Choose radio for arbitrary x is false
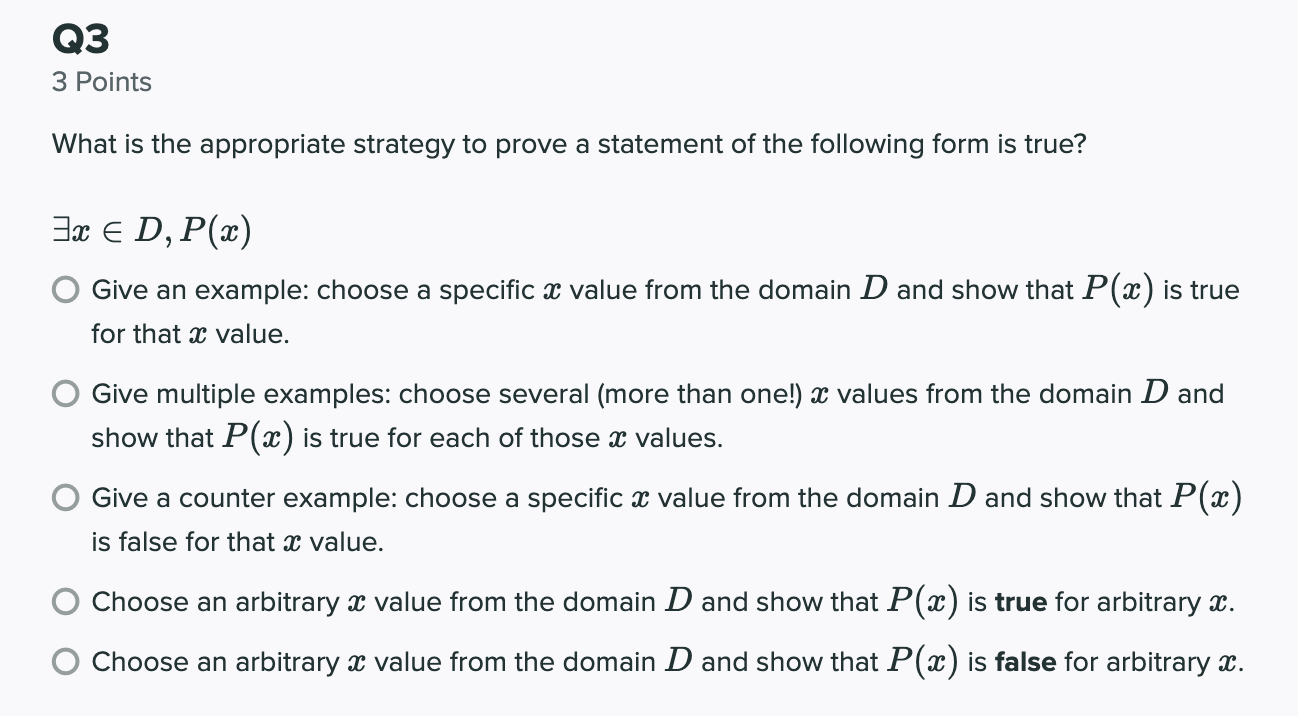 coord(67,663)
